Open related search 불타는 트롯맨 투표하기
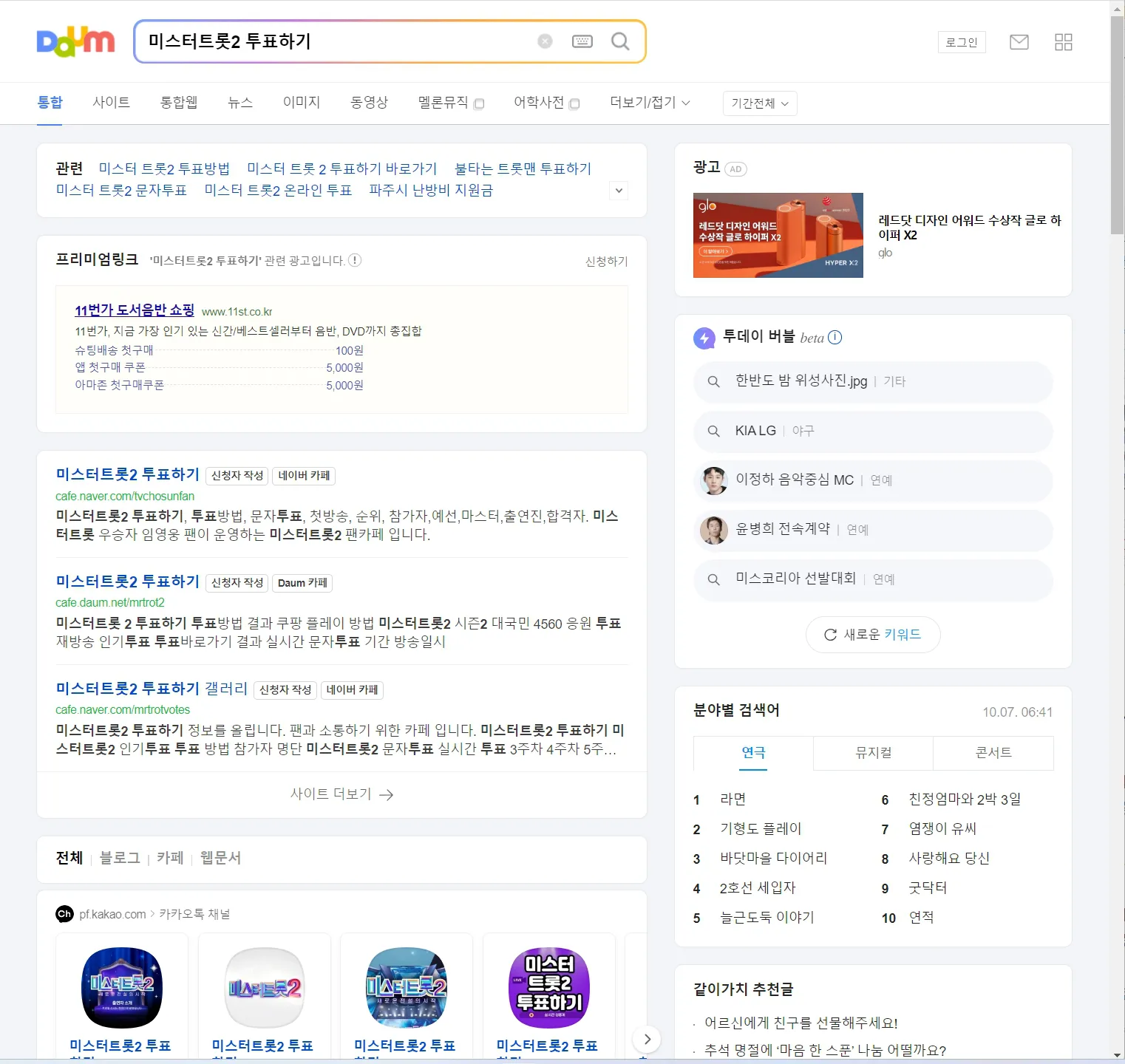This screenshot has height=1064, width=1125. [x=523, y=168]
